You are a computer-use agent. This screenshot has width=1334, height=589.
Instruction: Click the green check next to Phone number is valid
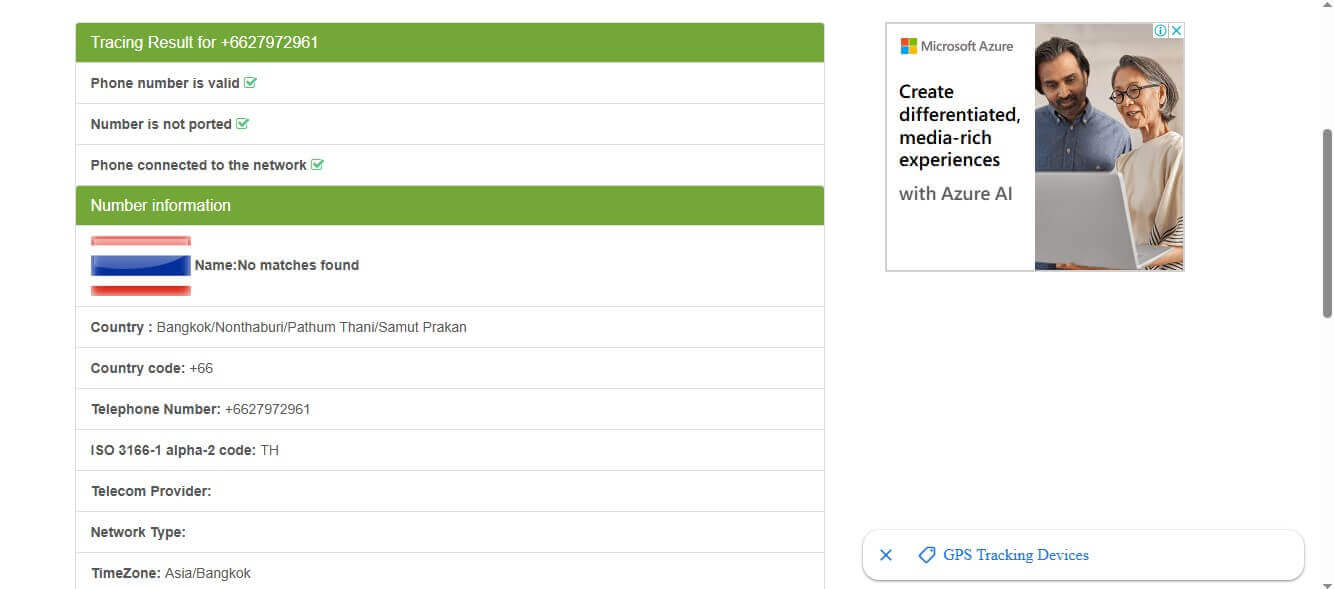[250, 83]
